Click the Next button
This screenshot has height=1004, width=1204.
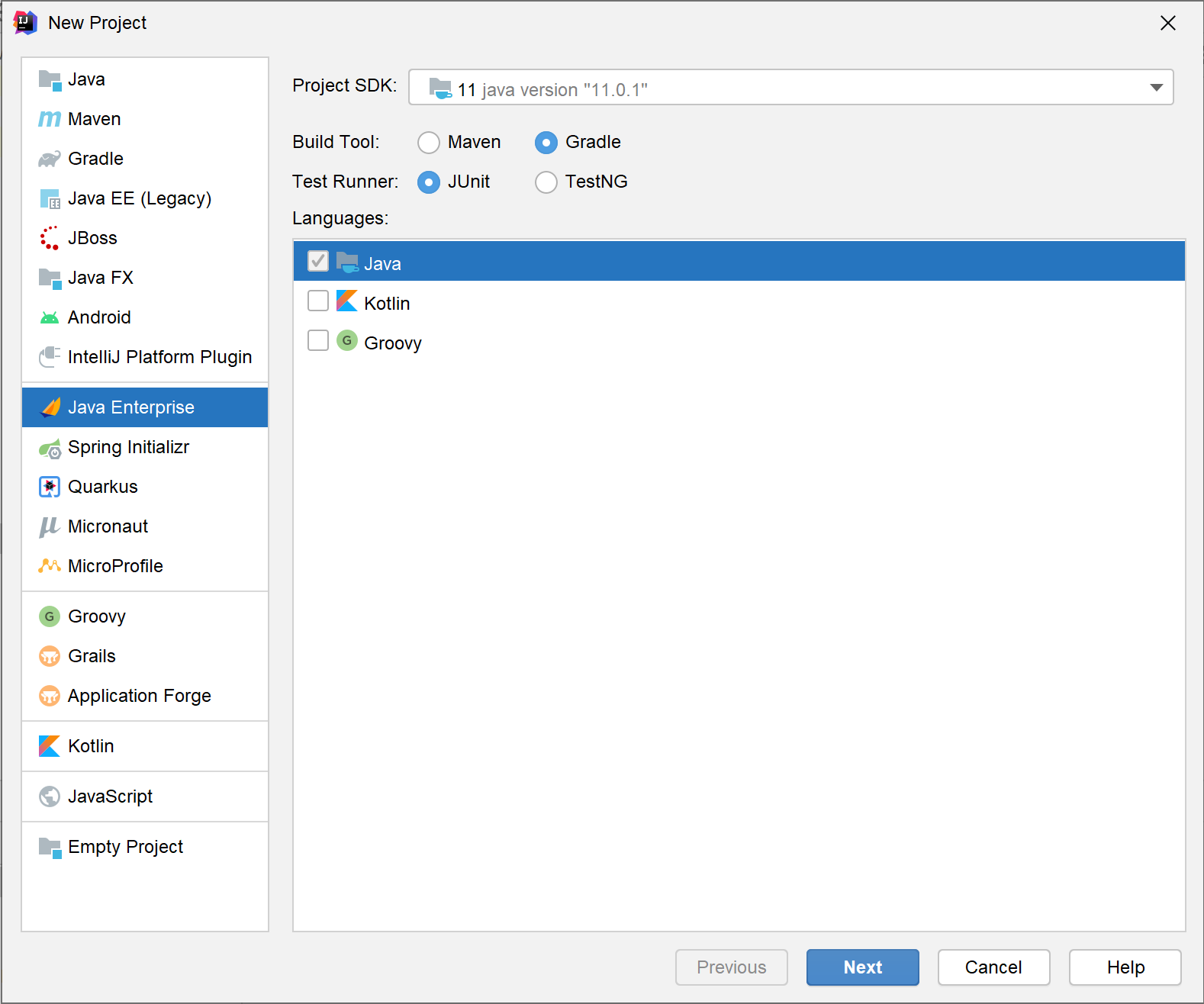[x=863, y=967]
